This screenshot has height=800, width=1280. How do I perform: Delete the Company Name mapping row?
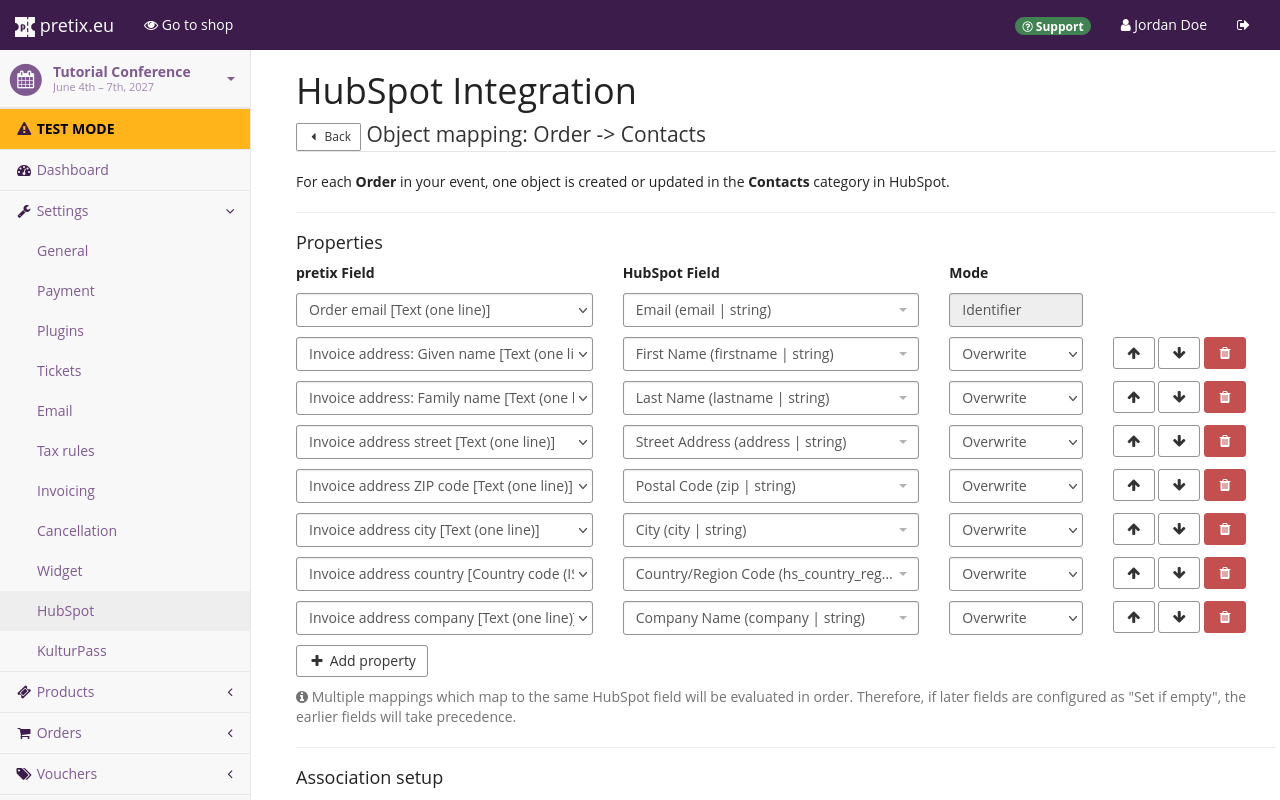pos(1224,617)
